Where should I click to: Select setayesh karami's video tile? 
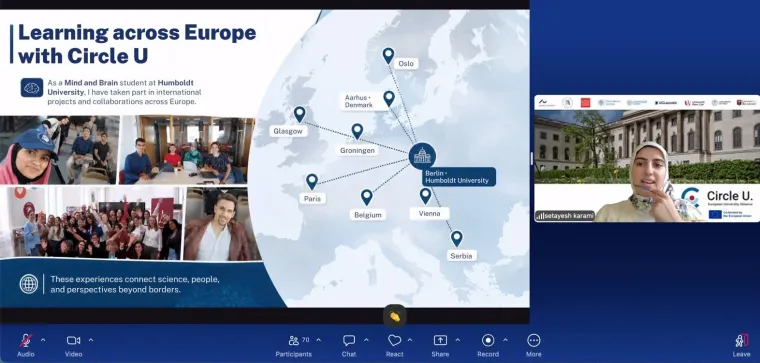[647, 158]
